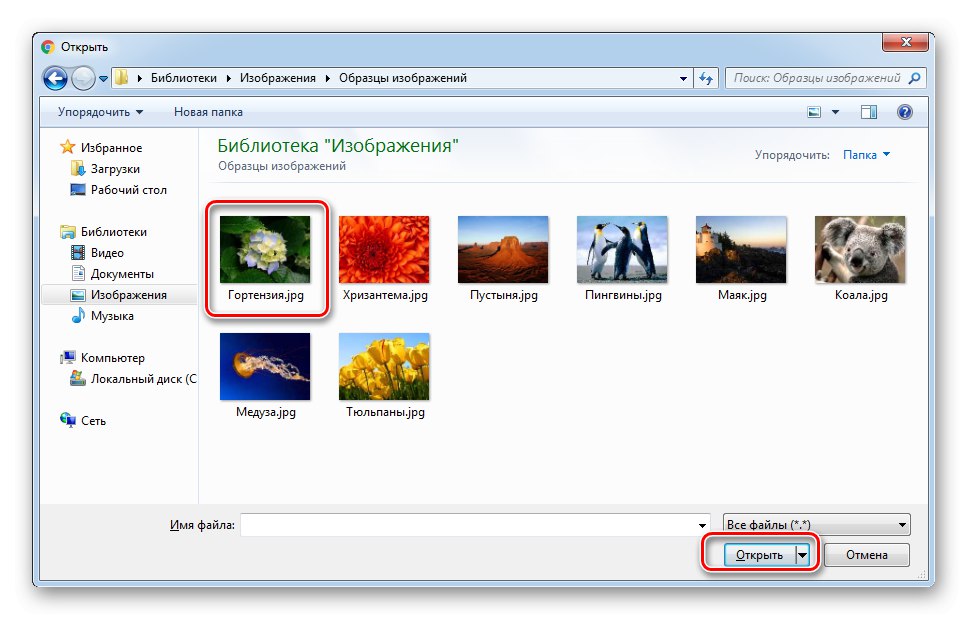Open the view options dropdown arrow
Viewport: 968px width, 620px height.
tap(835, 112)
